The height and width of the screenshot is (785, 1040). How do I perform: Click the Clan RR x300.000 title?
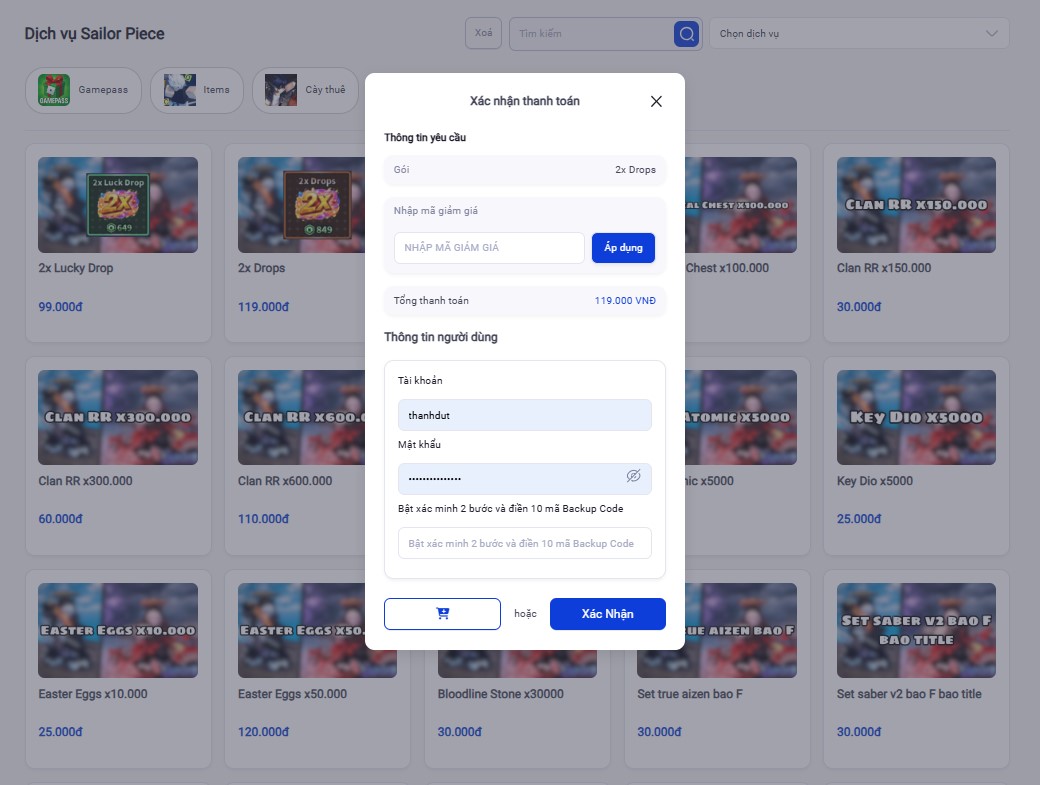click(85, 481)
